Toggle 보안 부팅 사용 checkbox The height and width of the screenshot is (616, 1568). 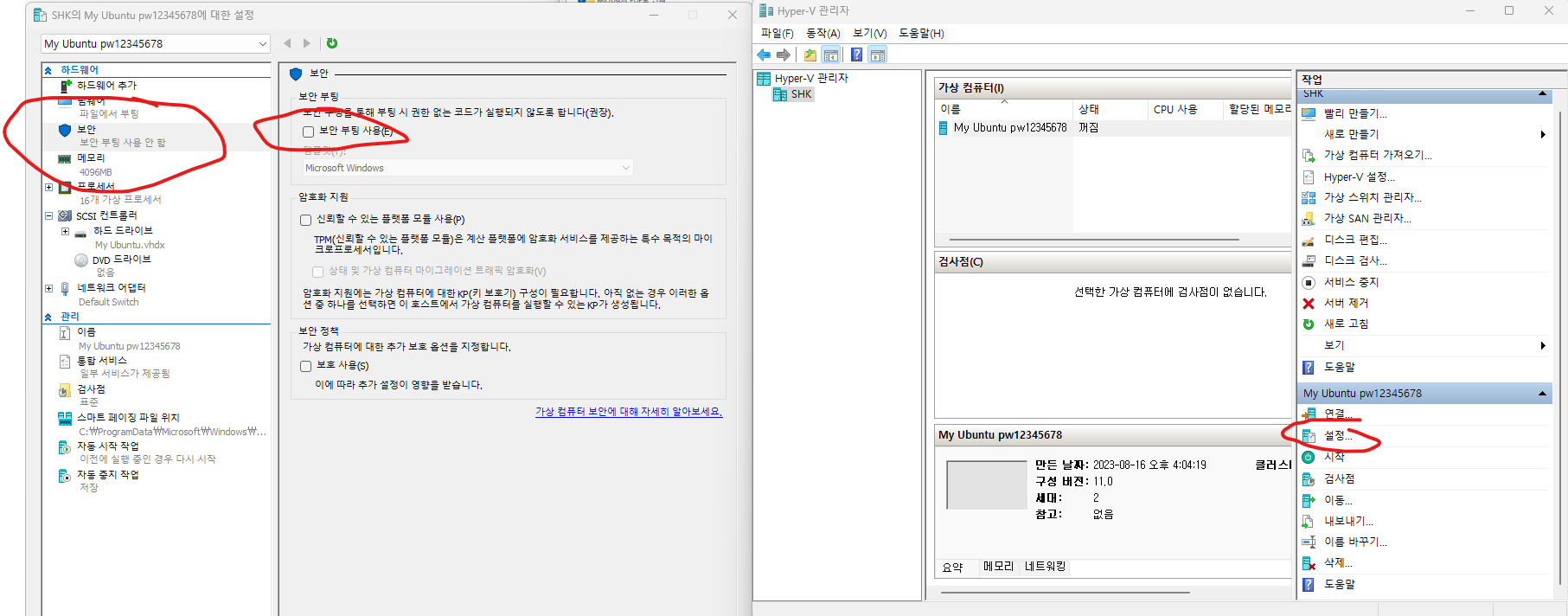[308, 132]
